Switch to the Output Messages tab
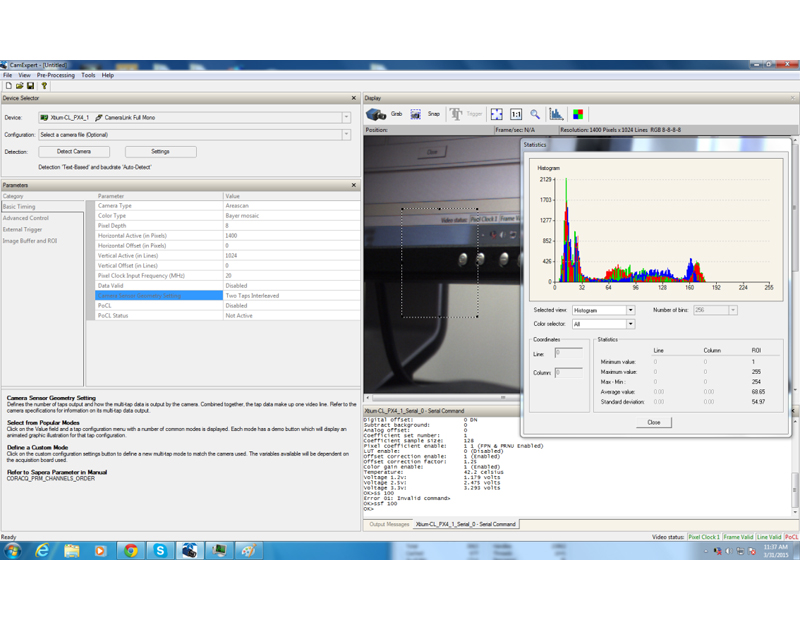This screenshot has width=800, height=620. [x=389, y=524]
